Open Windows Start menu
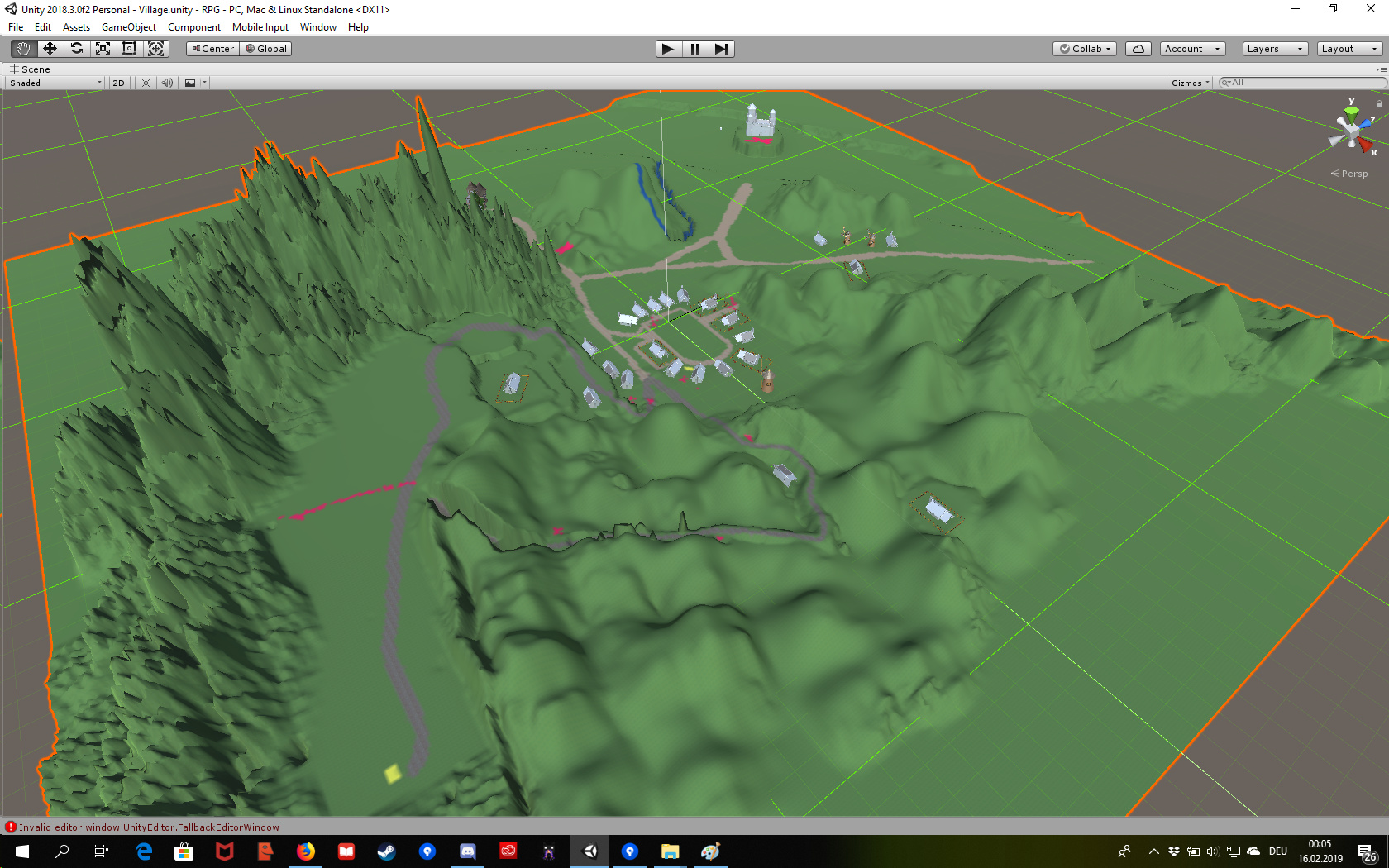The height and width of the screenshot is (868, 1389). pyautogui.click(x=22, y=851)
